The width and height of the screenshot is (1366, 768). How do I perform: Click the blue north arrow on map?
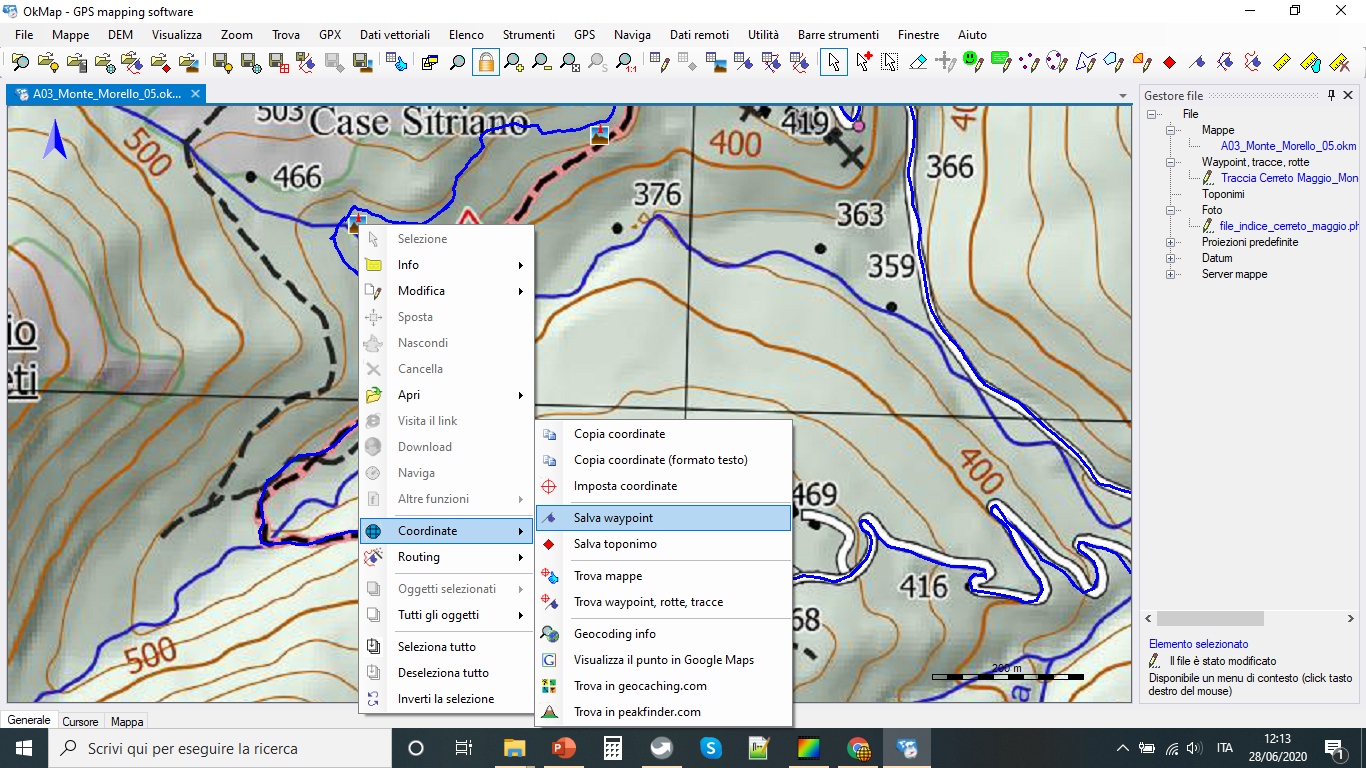point(55,140)
